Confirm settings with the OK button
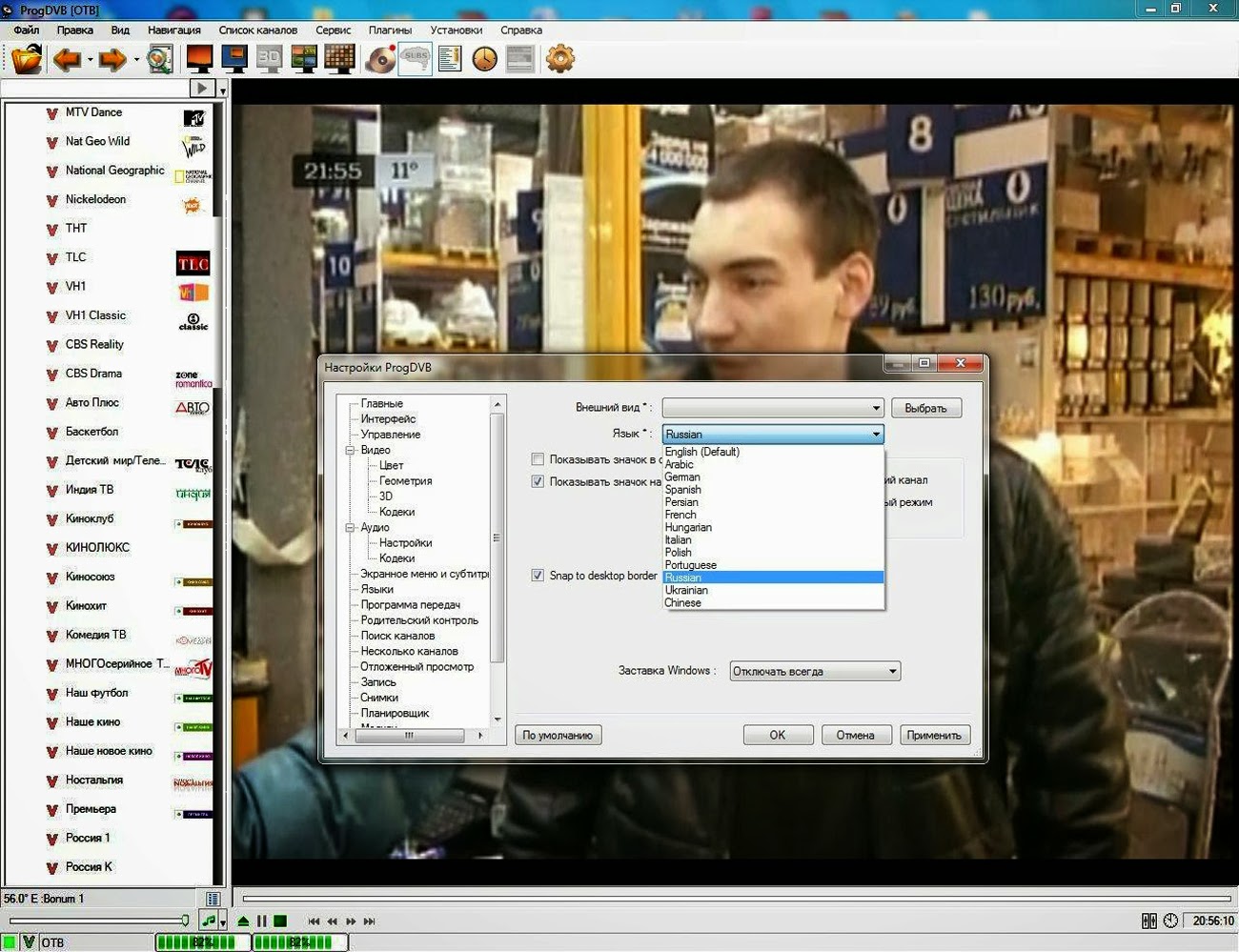This screenshot has height=952, width=1239. (778, 735)
